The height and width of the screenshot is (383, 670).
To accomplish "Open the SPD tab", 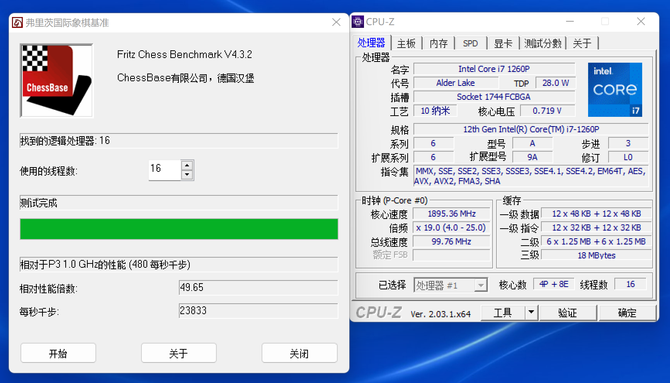I will [470, 43].
